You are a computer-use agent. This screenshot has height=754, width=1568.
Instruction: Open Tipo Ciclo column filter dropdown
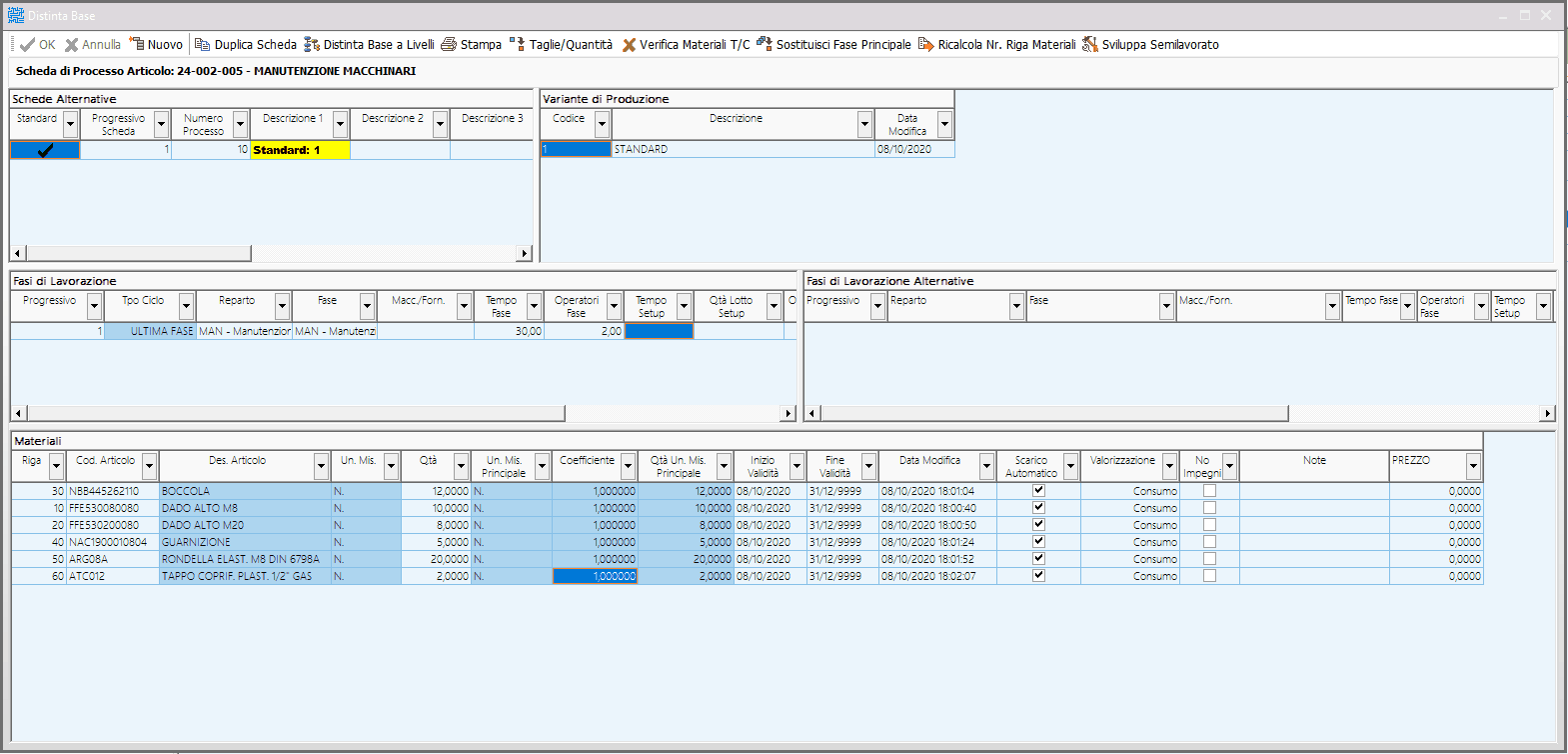(186, 306)
